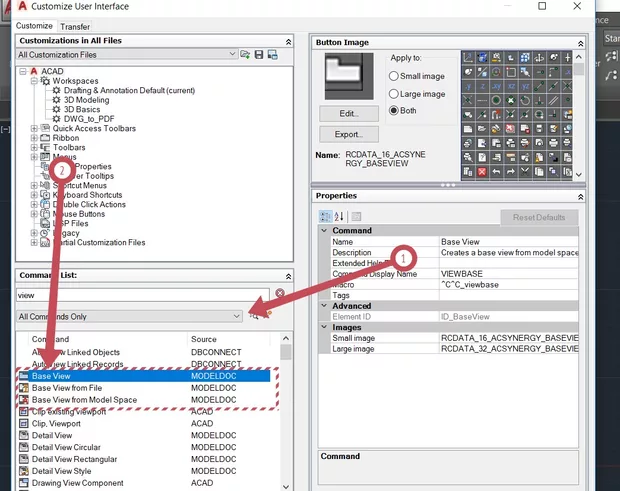Click the Export... button

(x=348, y=134)
